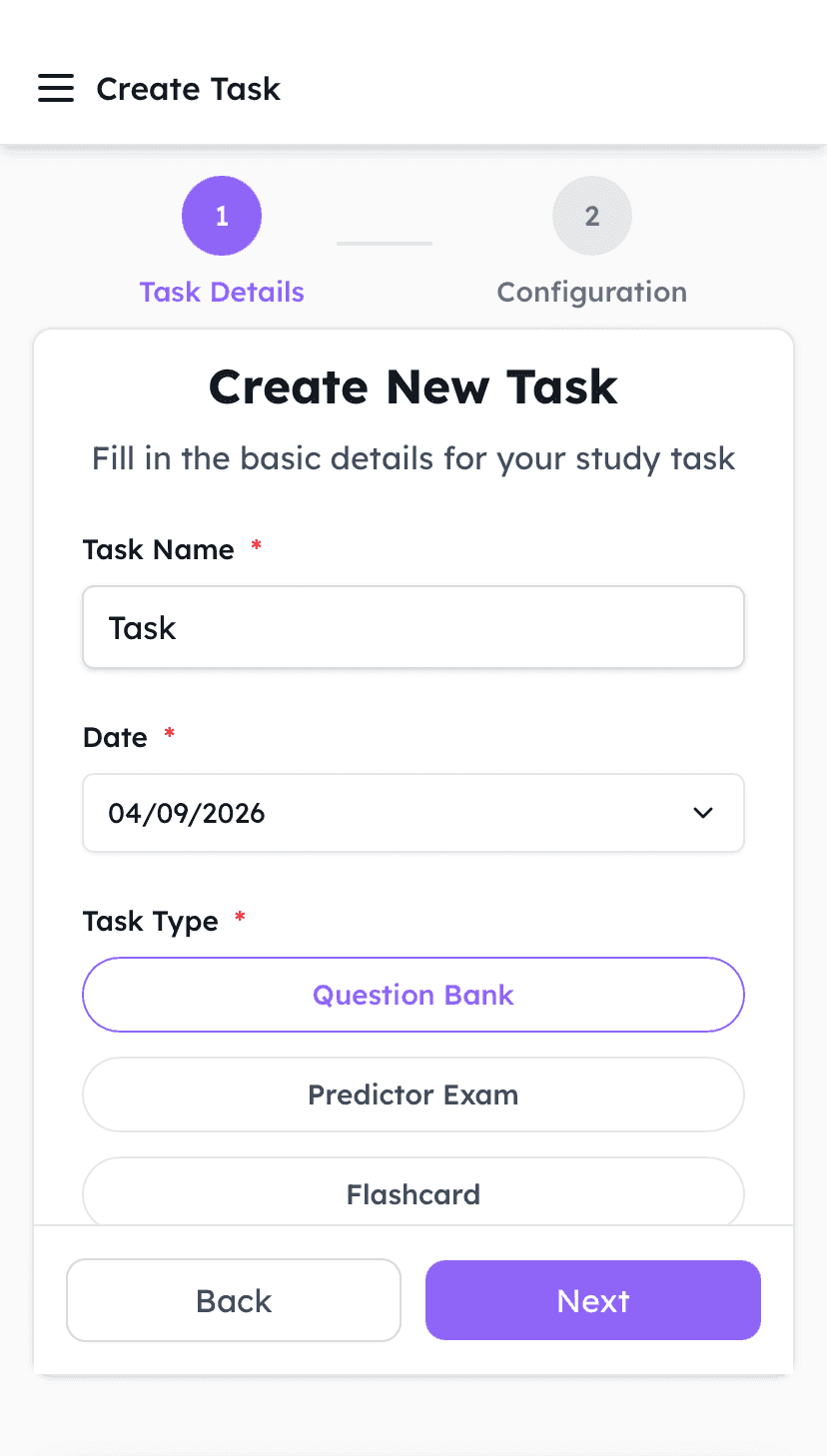Select the Question Bank task type
Image resolution: width=827 pixels, height=1456 pixels.
click(x=413, y=995)
